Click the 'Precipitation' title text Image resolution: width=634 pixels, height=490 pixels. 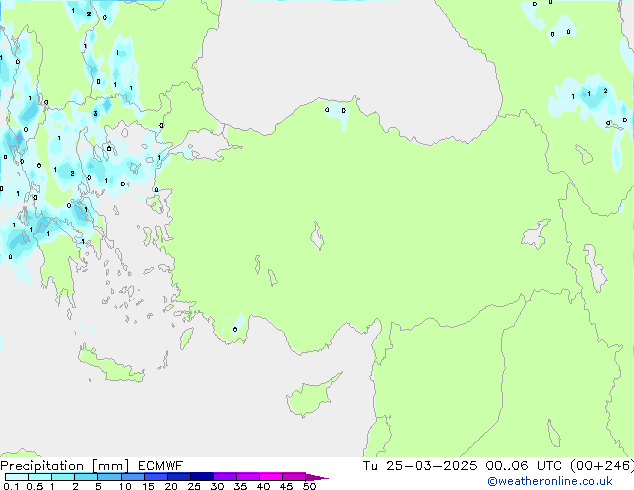pyautogui.click(x=42, y=466)
